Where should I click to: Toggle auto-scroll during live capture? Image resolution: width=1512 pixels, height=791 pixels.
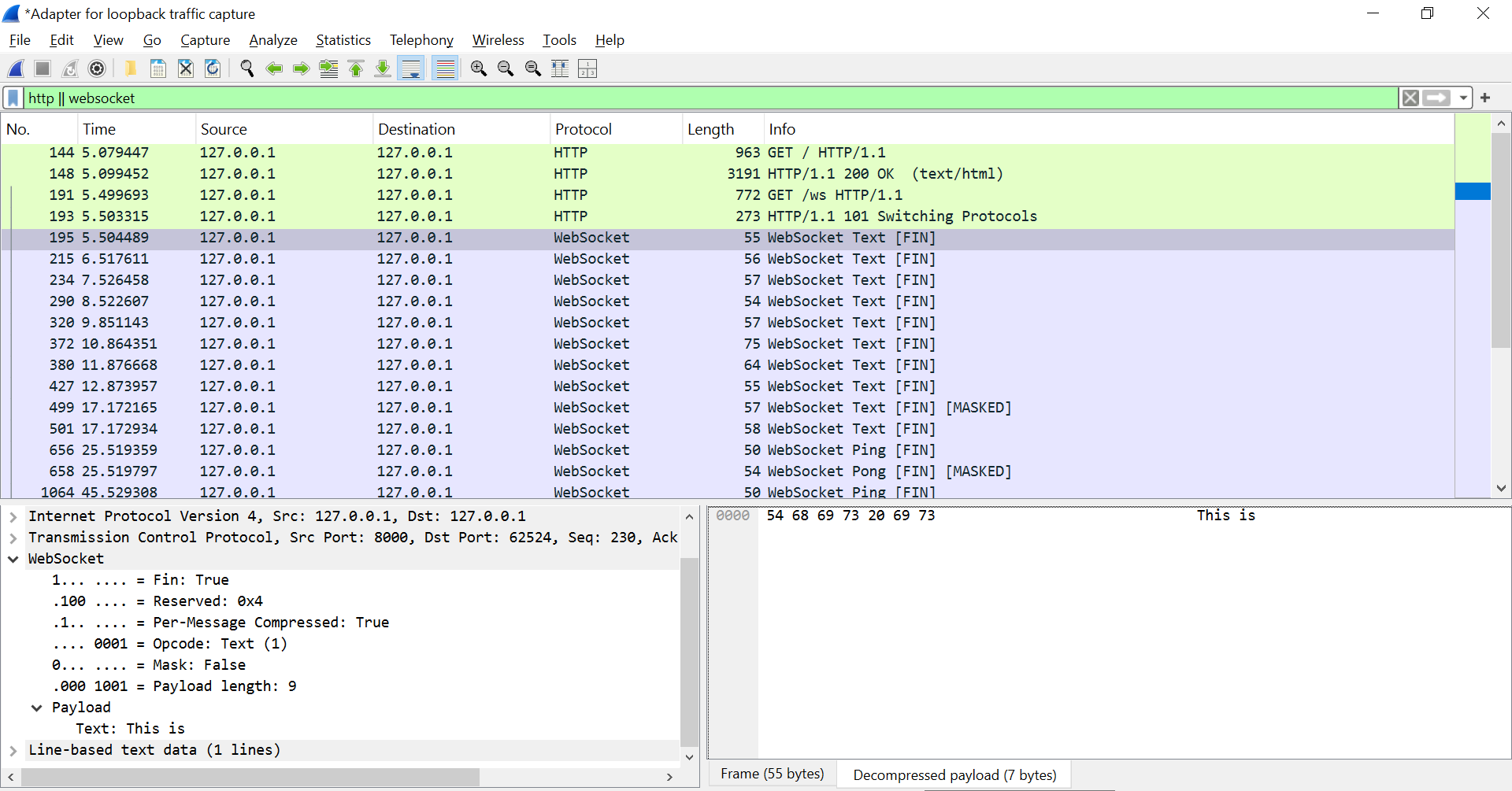(x=411, y=68)
